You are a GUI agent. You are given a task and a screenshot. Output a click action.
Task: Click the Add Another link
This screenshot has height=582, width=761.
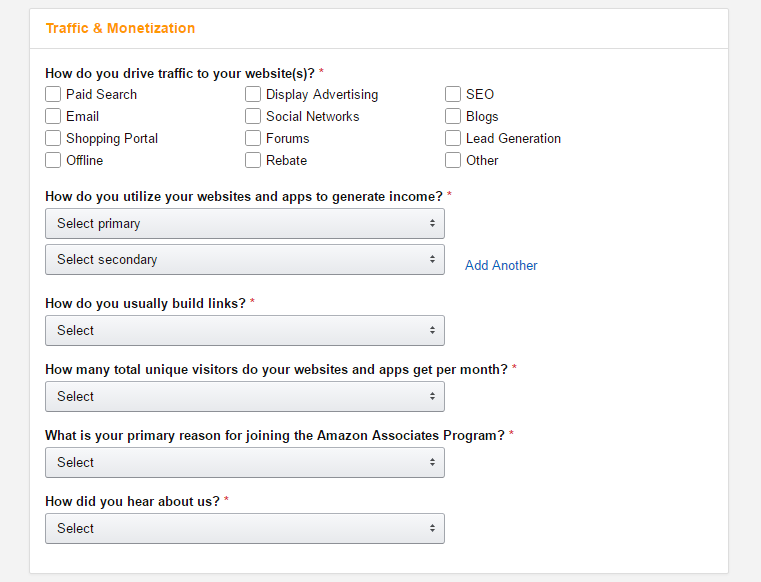[501, 266]
